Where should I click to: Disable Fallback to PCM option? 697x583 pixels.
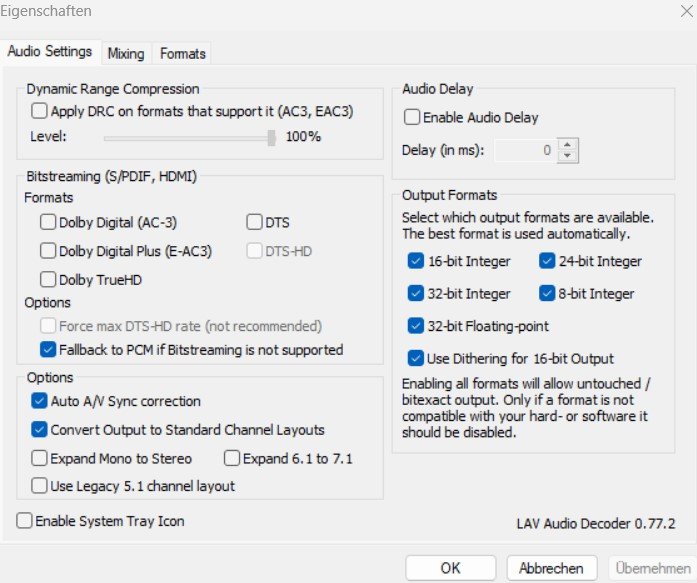coord(48,350)
